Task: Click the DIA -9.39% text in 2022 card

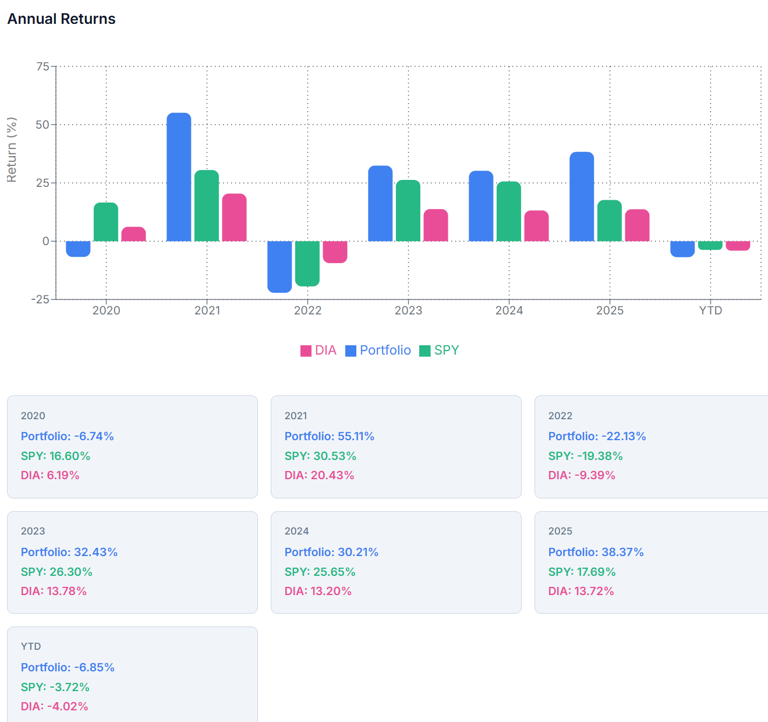Action: (582, 475)
